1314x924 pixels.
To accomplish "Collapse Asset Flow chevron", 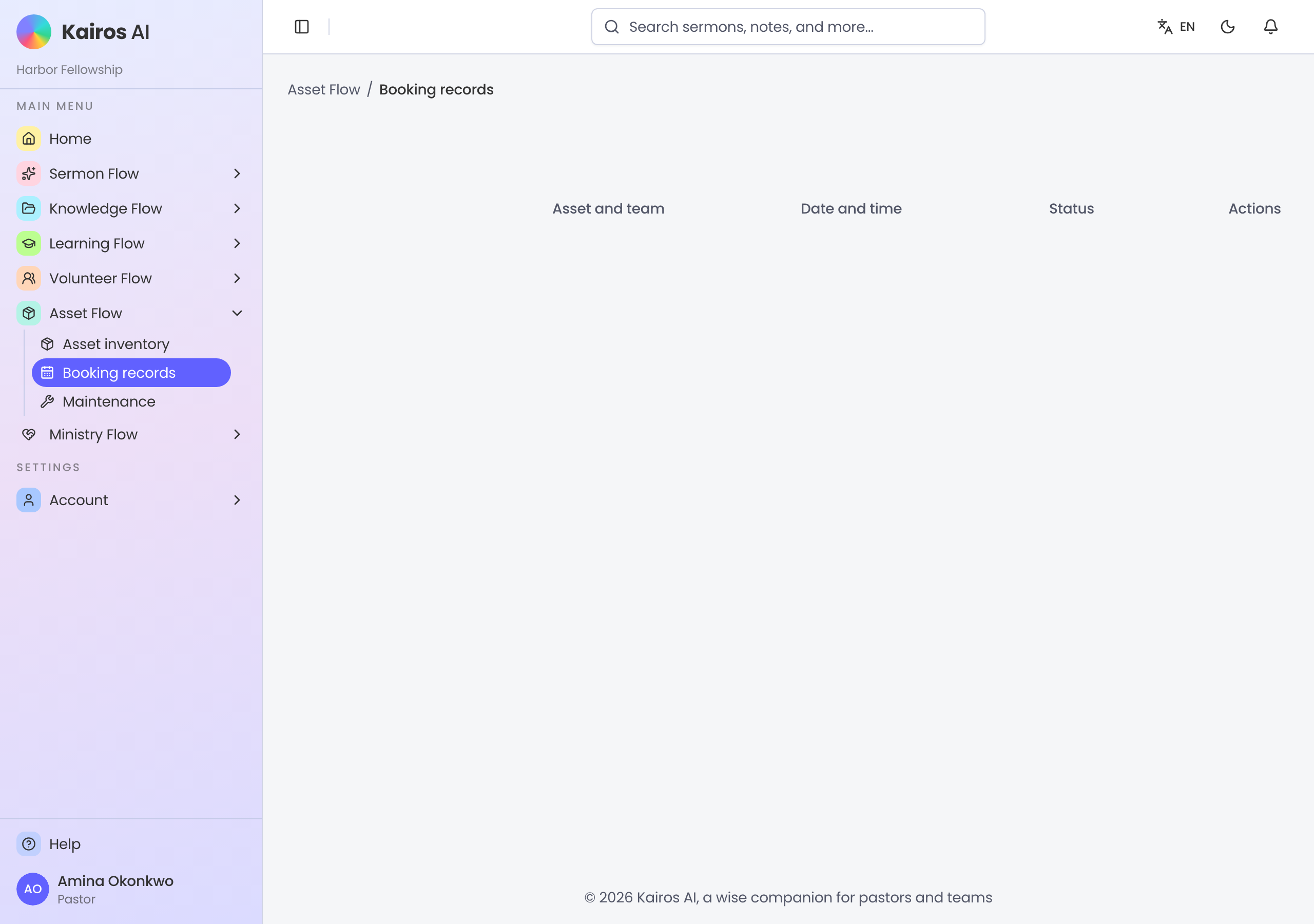I will [x=237, y=313].
